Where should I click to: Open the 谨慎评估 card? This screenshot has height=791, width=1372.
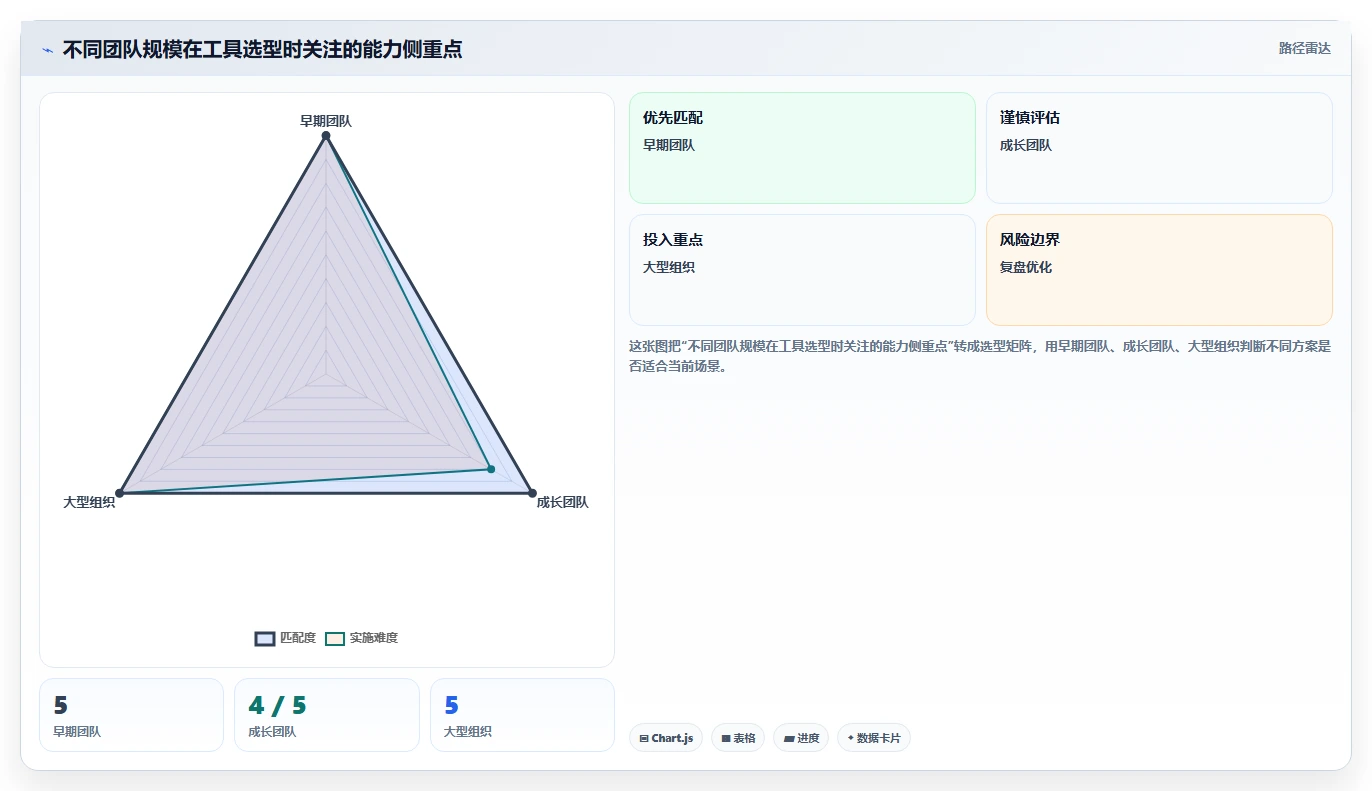click(x=1159, y=148)
